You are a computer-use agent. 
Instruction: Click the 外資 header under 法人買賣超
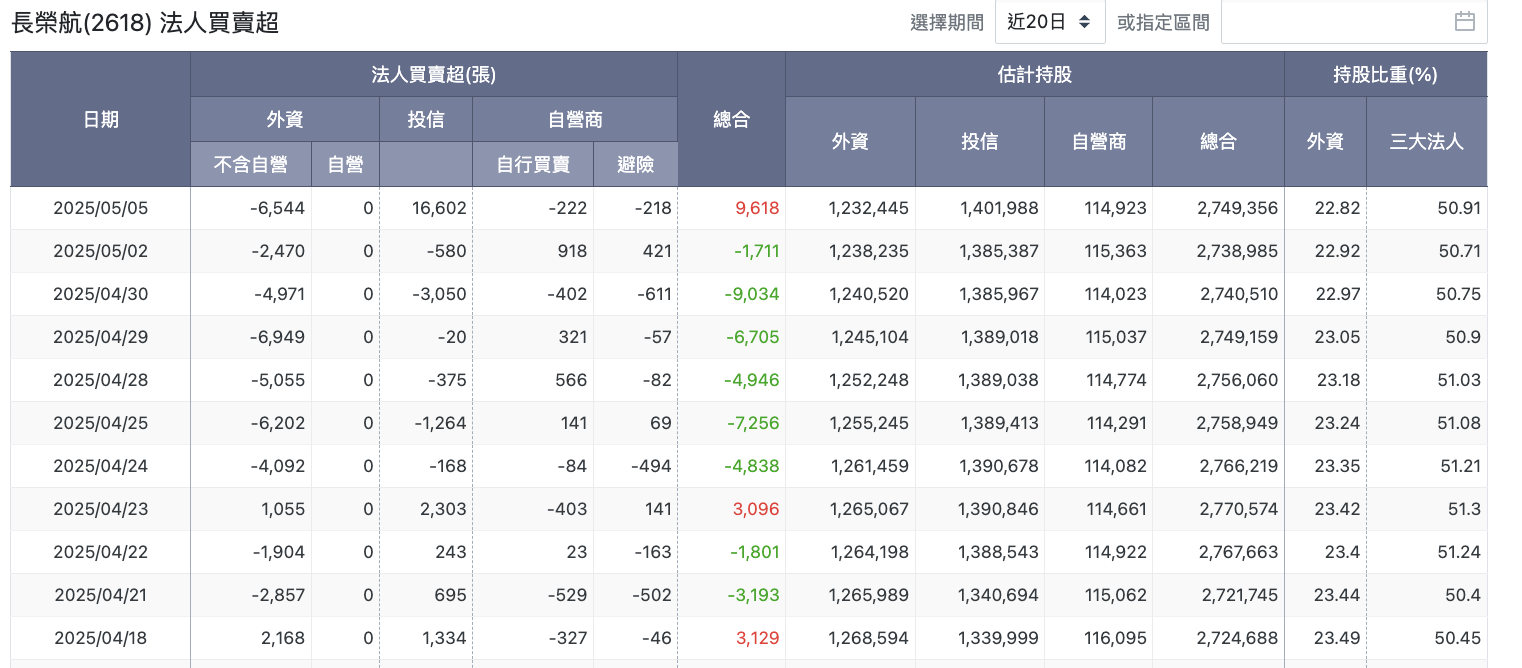pyautogui.click(x=285, y=119)
